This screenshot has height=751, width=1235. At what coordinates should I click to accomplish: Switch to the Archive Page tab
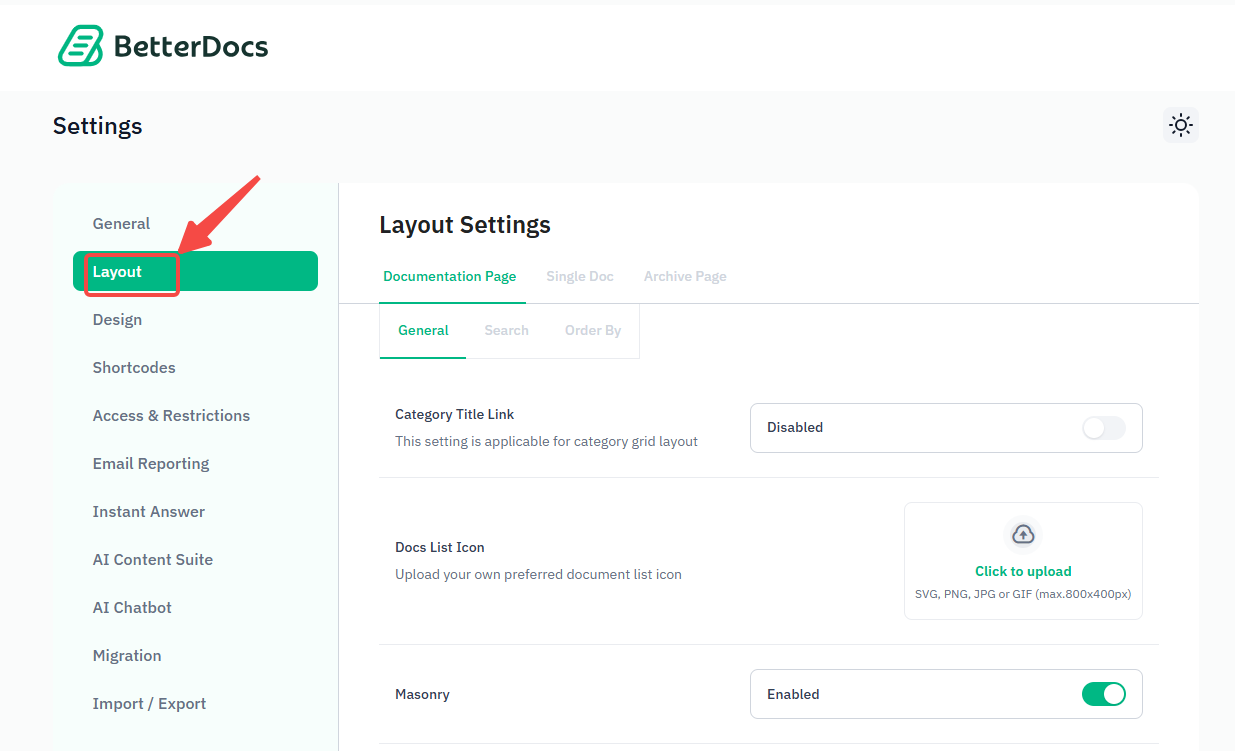pos(684,276)
